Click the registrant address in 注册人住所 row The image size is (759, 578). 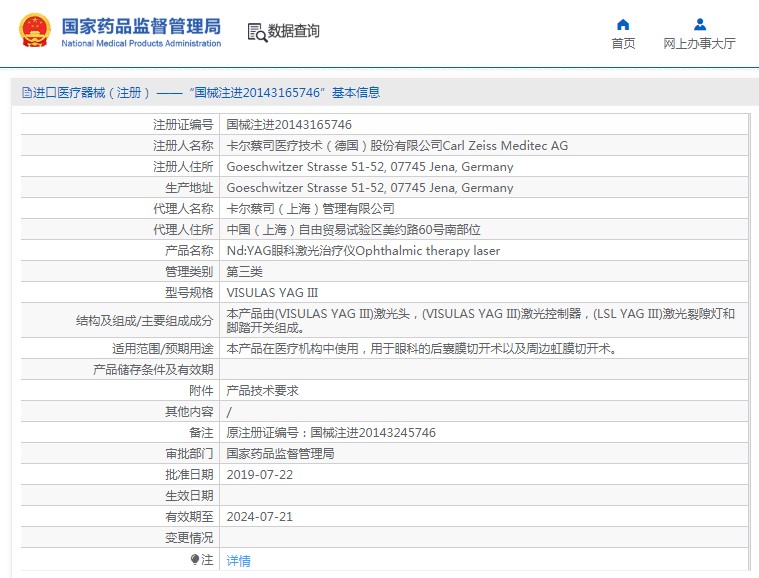click(x=370, y=167)
